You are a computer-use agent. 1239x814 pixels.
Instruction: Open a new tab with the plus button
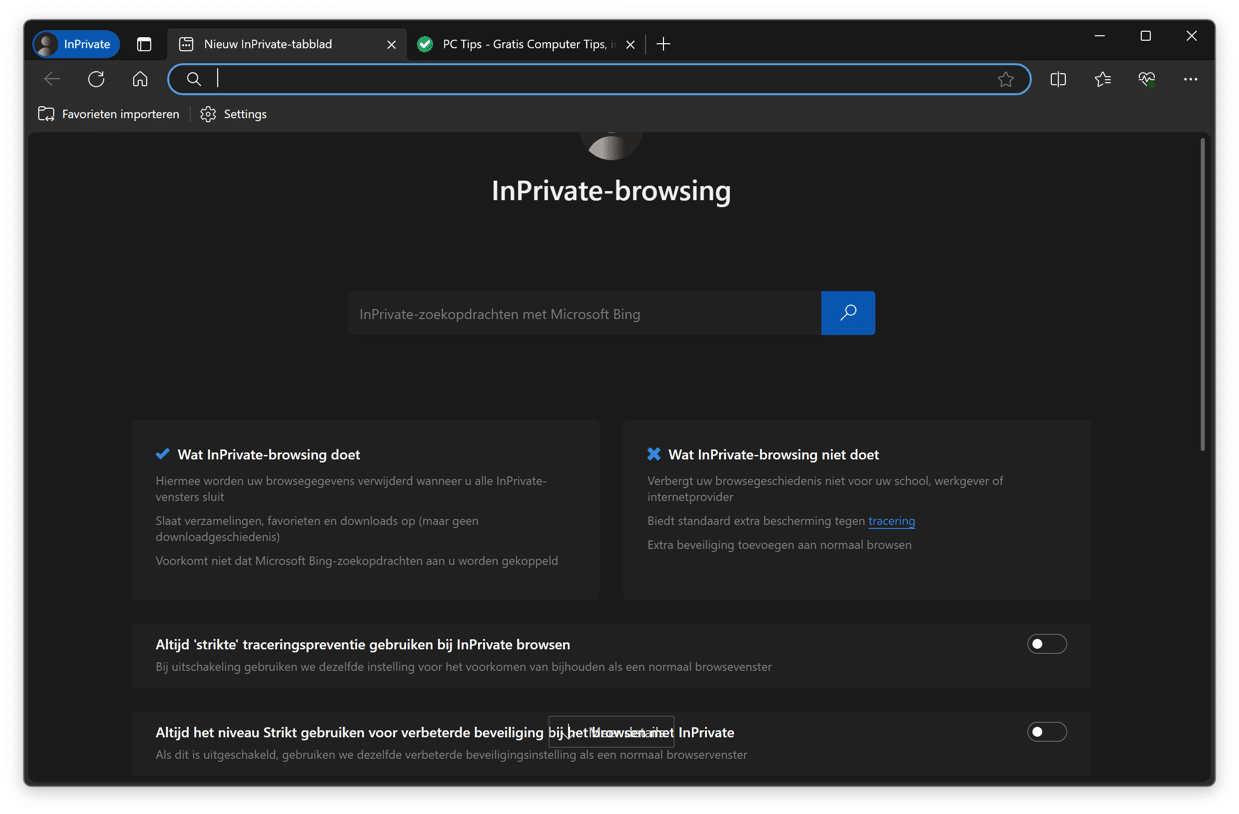[663, 44]
